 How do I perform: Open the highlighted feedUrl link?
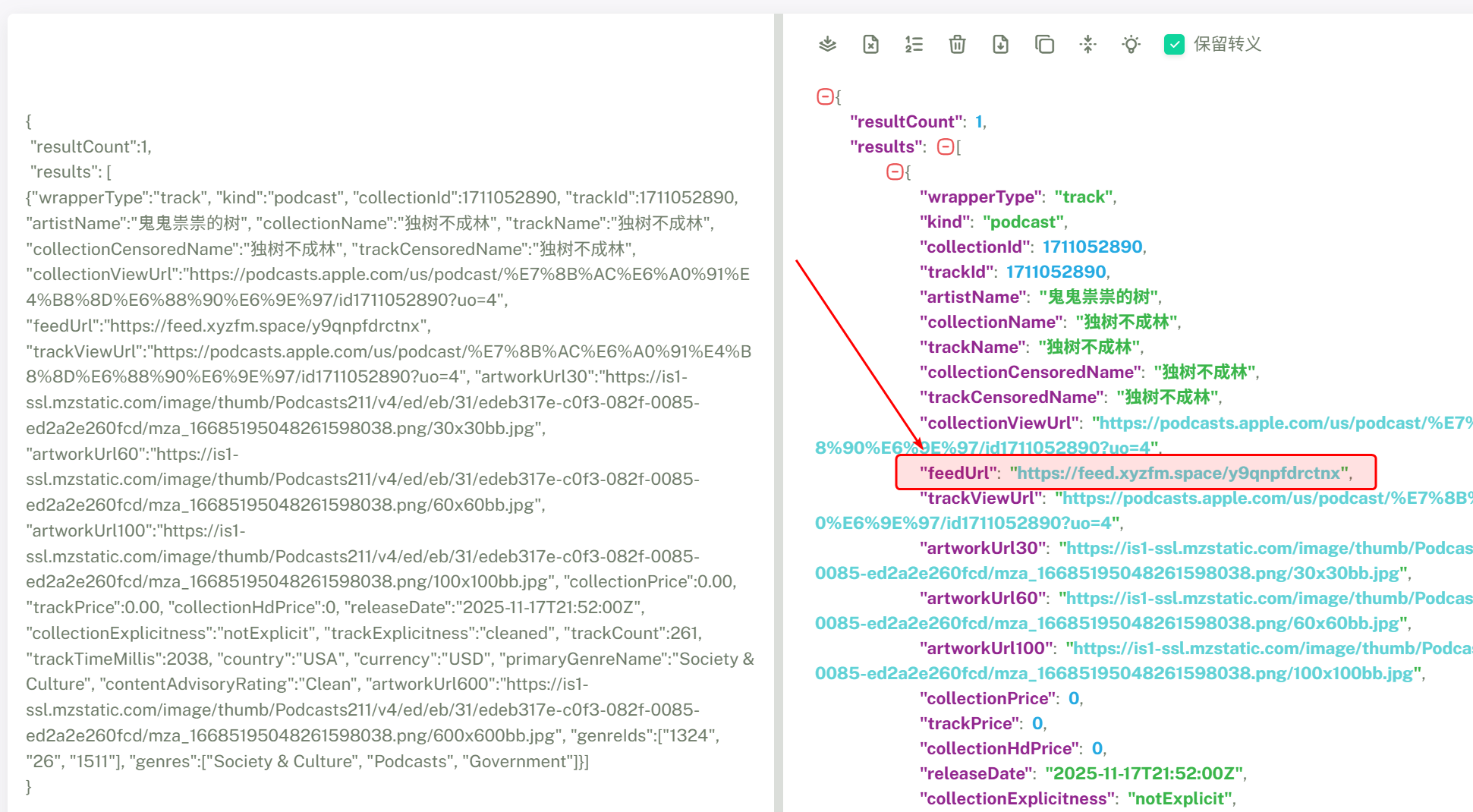(1178, 473)
